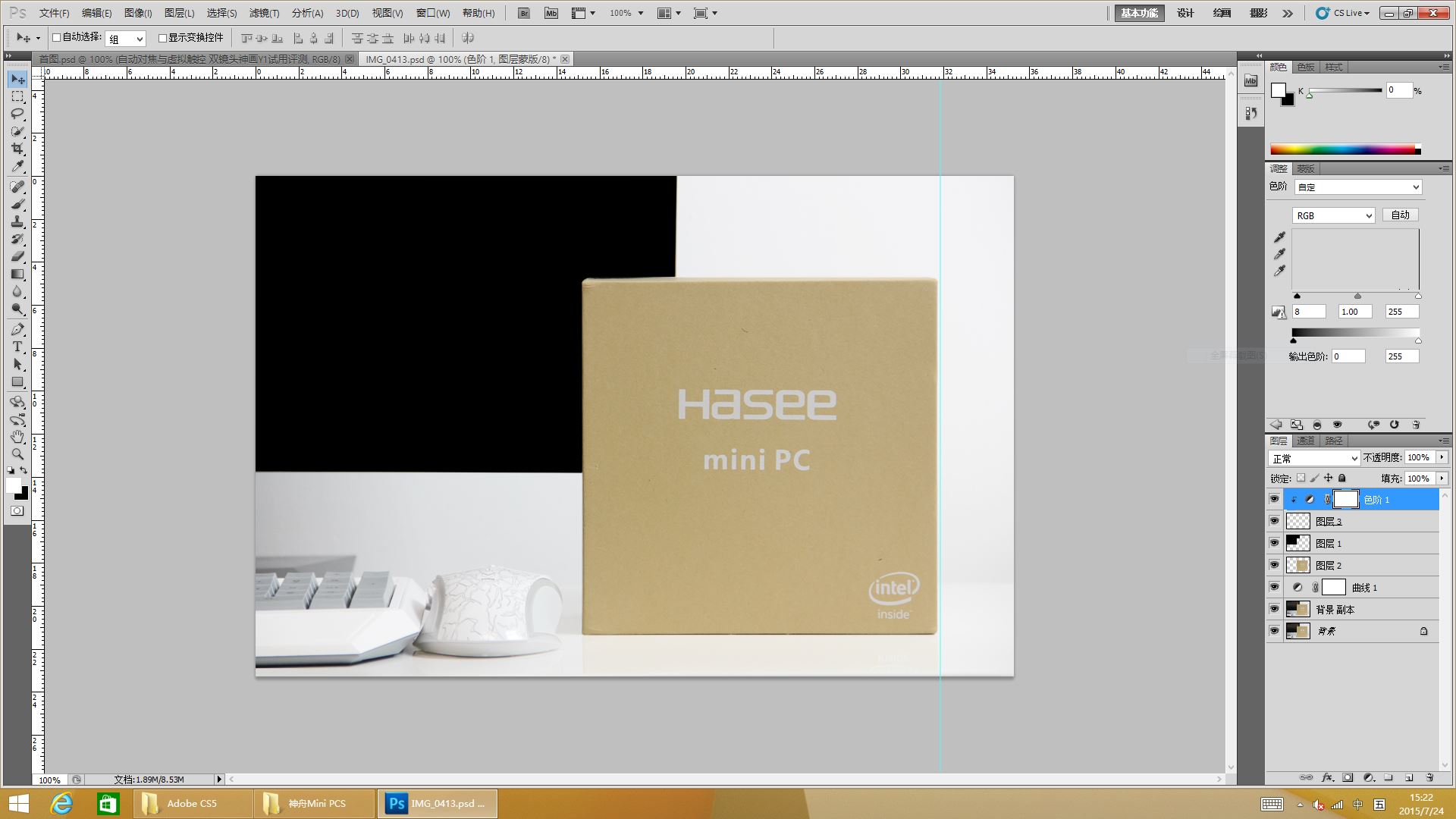Open the layer blend mode dropdown
Viewport: 1456px width, 819px height.
(x=1313, y=459)
